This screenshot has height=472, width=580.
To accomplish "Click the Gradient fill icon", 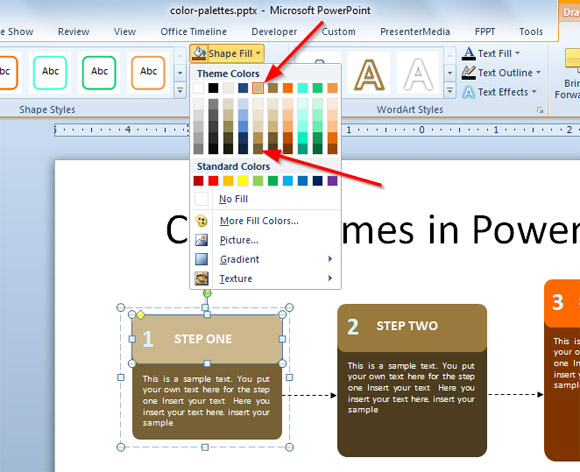I will point(201,259).
